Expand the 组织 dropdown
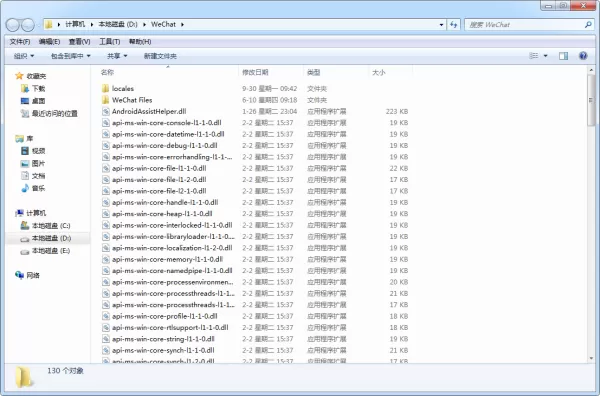 pos(24,56)
